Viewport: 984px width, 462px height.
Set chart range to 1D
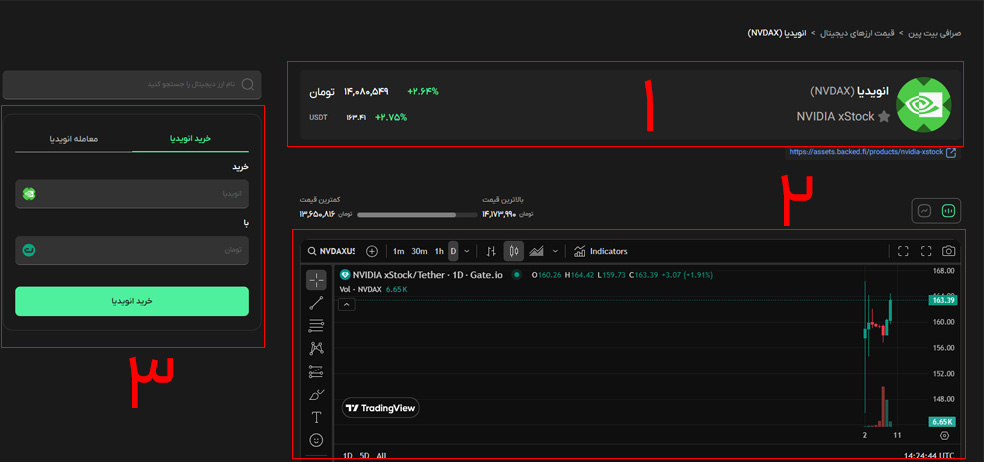[347, 456]
